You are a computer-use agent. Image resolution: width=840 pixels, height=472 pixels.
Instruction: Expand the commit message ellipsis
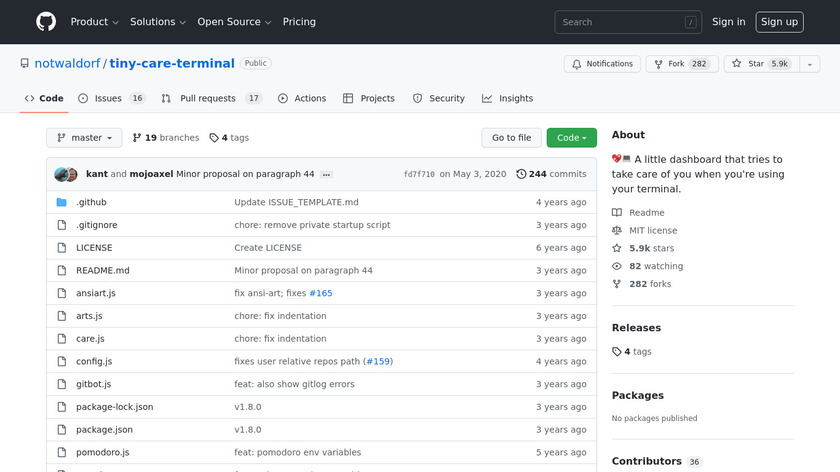(x=326, y=174)
